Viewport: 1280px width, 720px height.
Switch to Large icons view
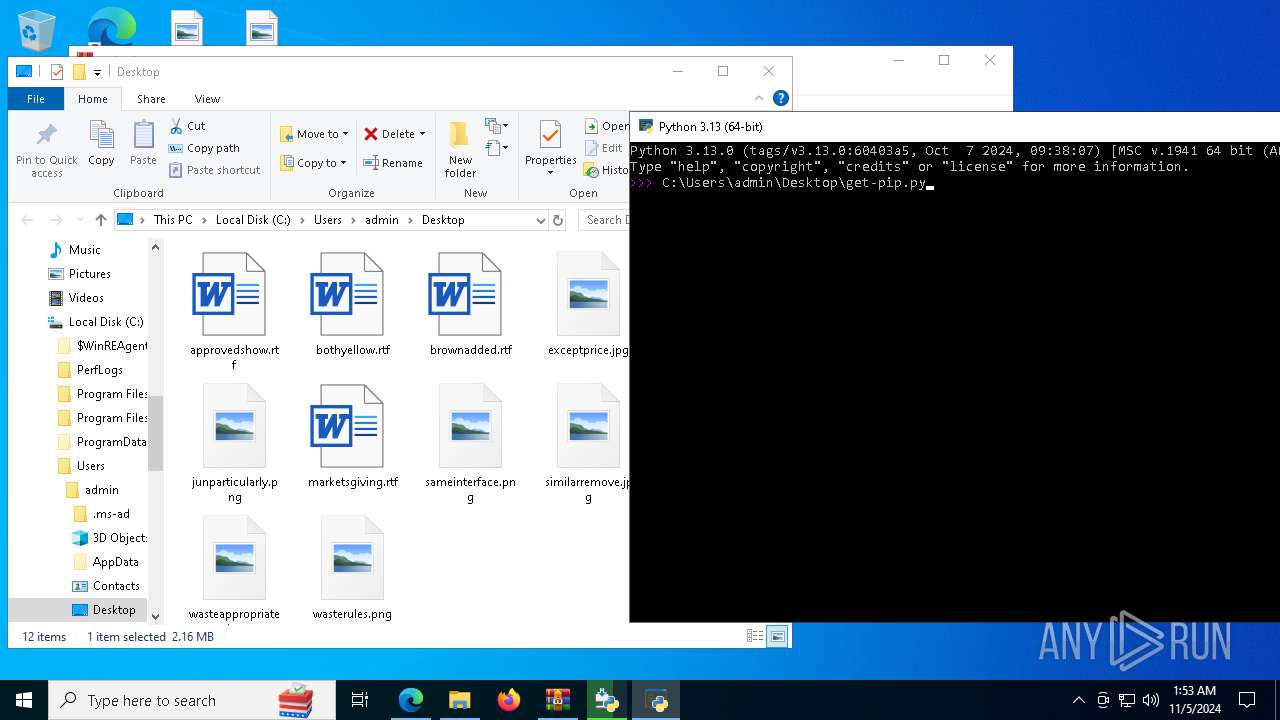[x=777, y=635]
